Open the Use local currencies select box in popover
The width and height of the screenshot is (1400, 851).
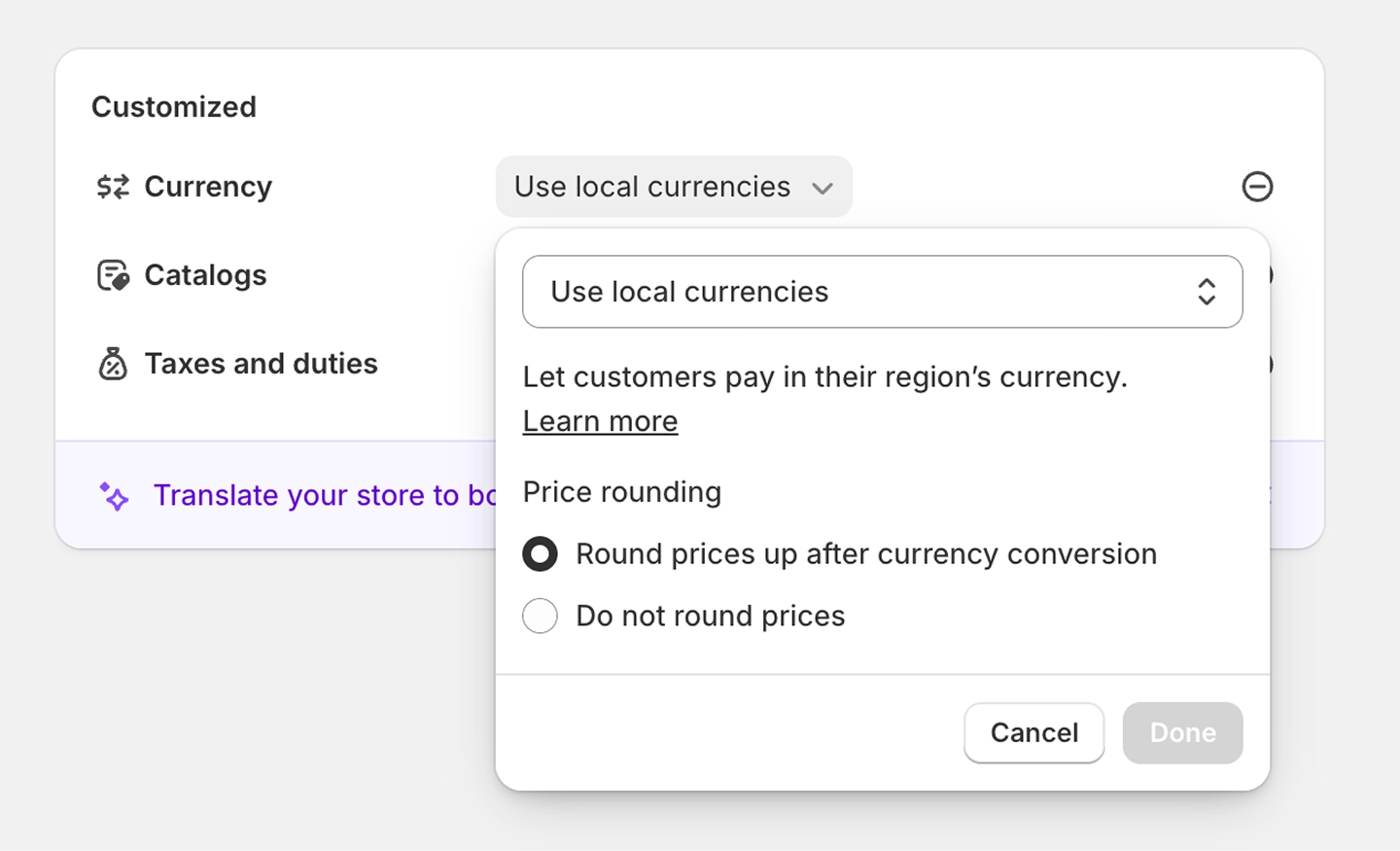[882, 292]
